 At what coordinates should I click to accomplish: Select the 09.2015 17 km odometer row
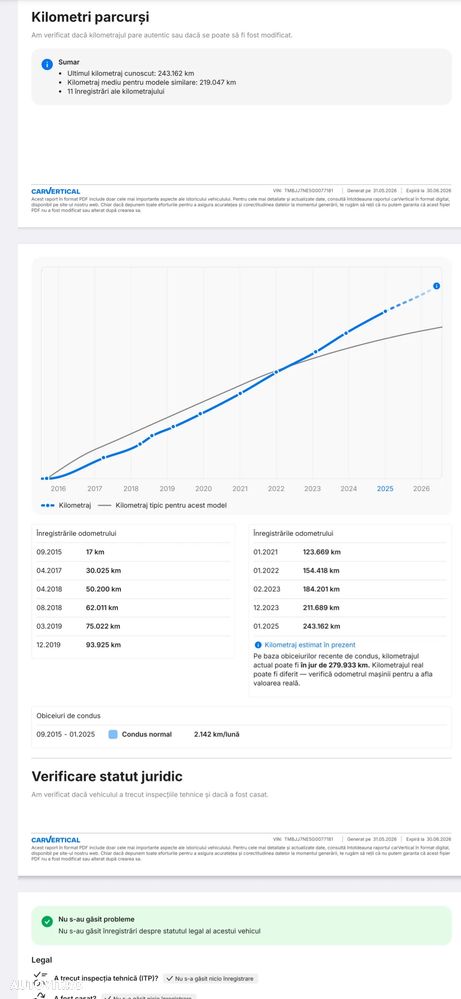point(132,552)
